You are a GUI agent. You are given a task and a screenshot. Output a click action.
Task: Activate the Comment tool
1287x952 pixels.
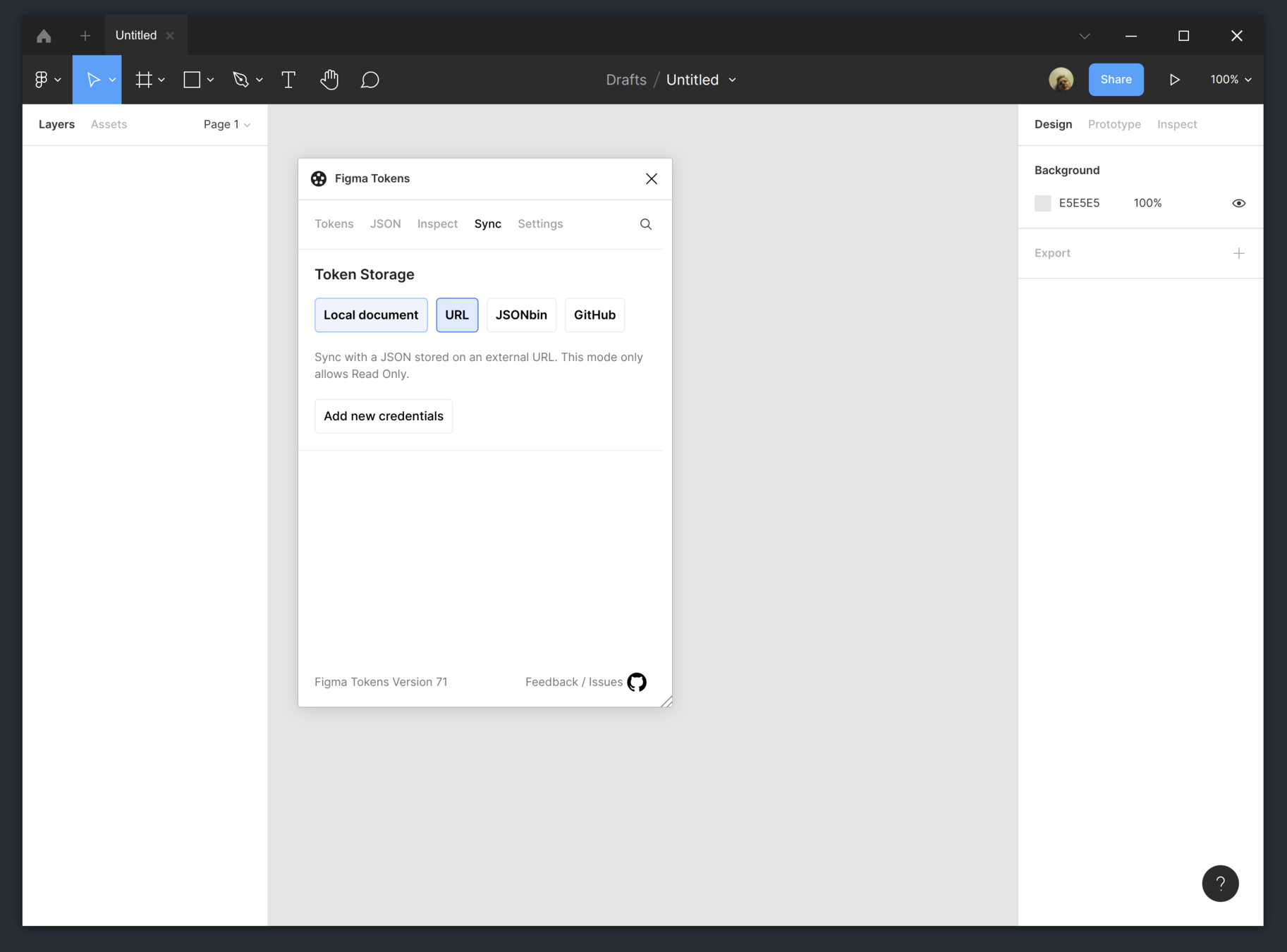pos(370,80)
